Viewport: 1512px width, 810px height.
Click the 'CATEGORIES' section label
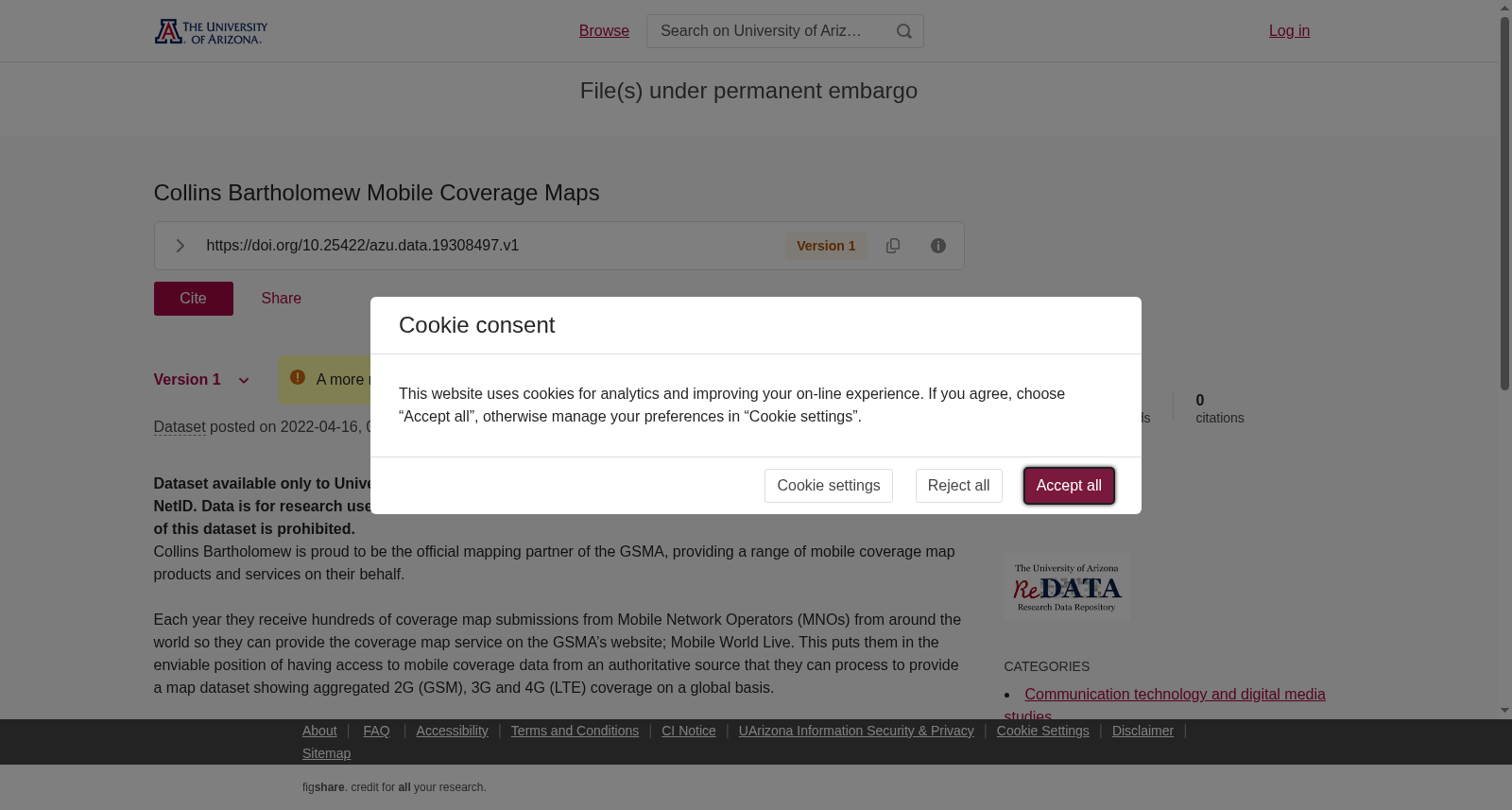click(x=1047, y=666)
